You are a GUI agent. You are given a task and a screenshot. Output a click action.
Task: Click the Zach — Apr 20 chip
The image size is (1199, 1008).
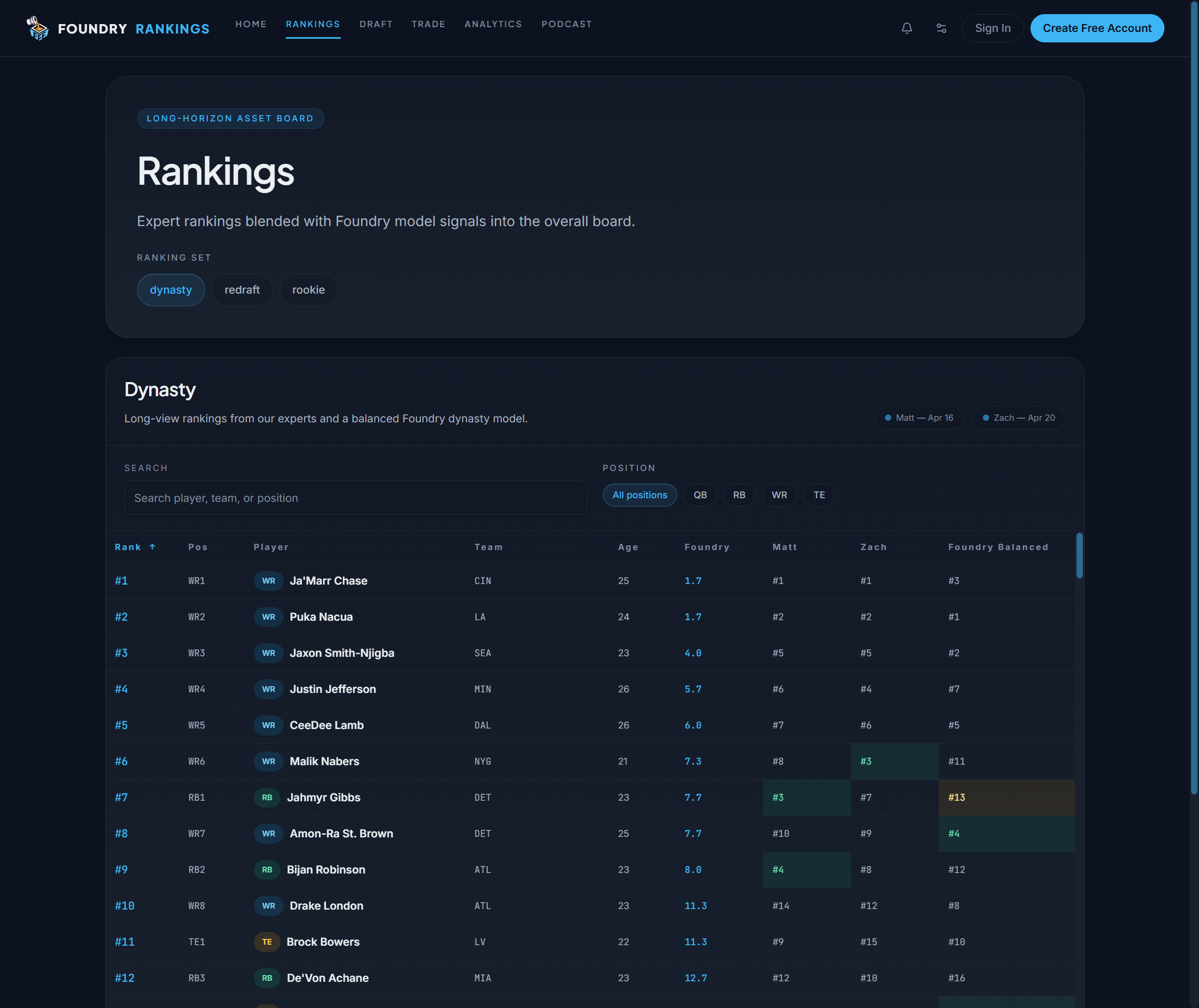pyautogui.click(x=1018, y=418)
